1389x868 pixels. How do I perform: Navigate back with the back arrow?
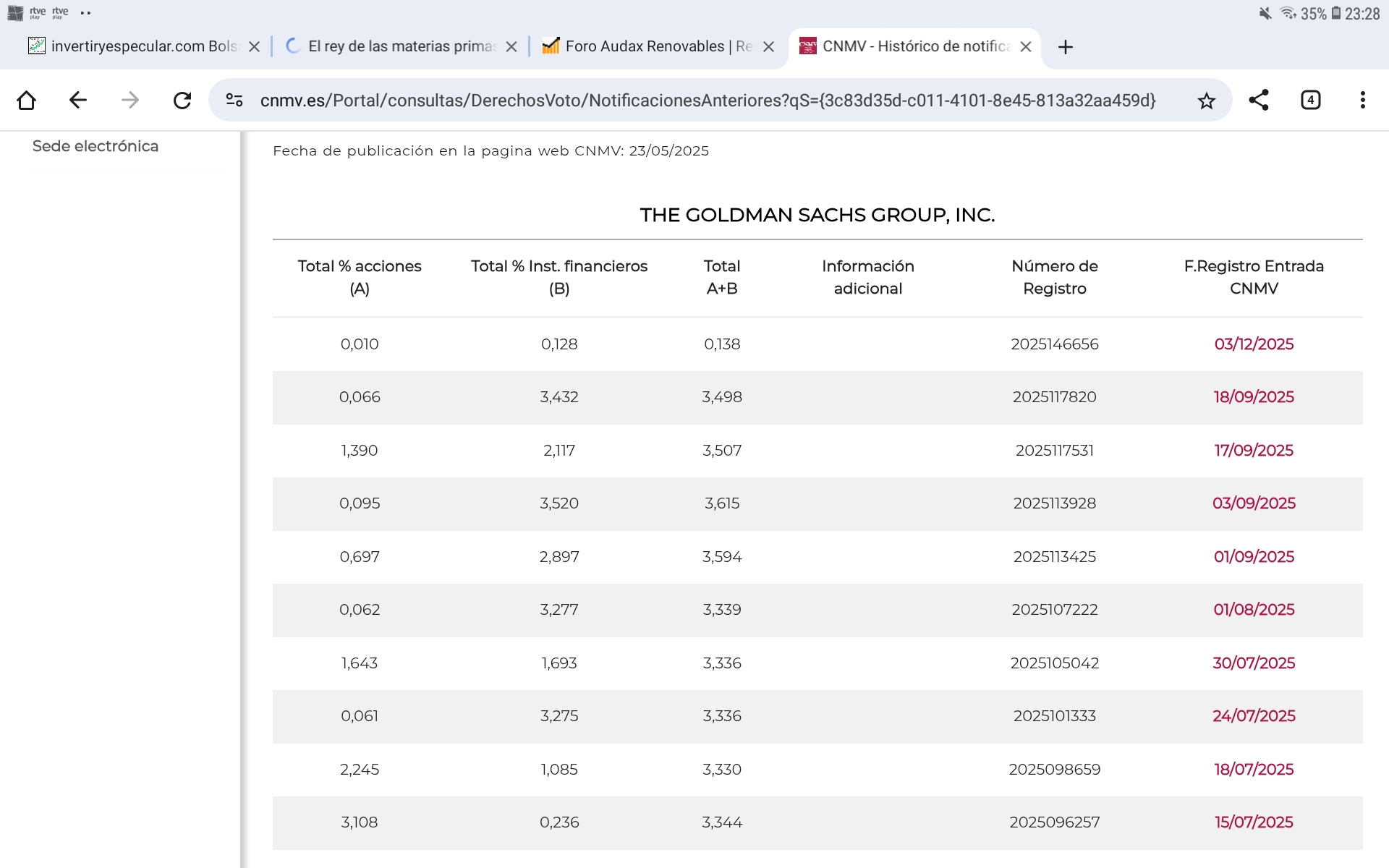point(78,100)
